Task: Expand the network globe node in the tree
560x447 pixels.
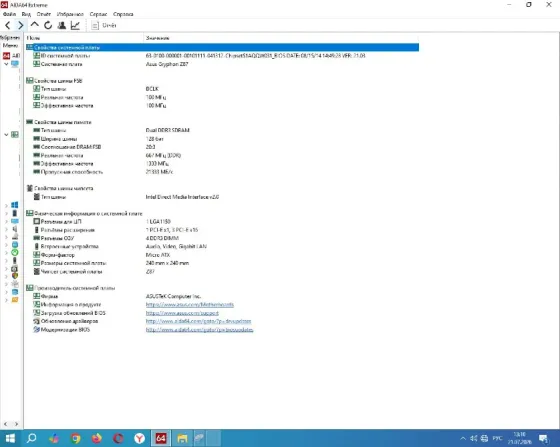Action: (6, 245)
